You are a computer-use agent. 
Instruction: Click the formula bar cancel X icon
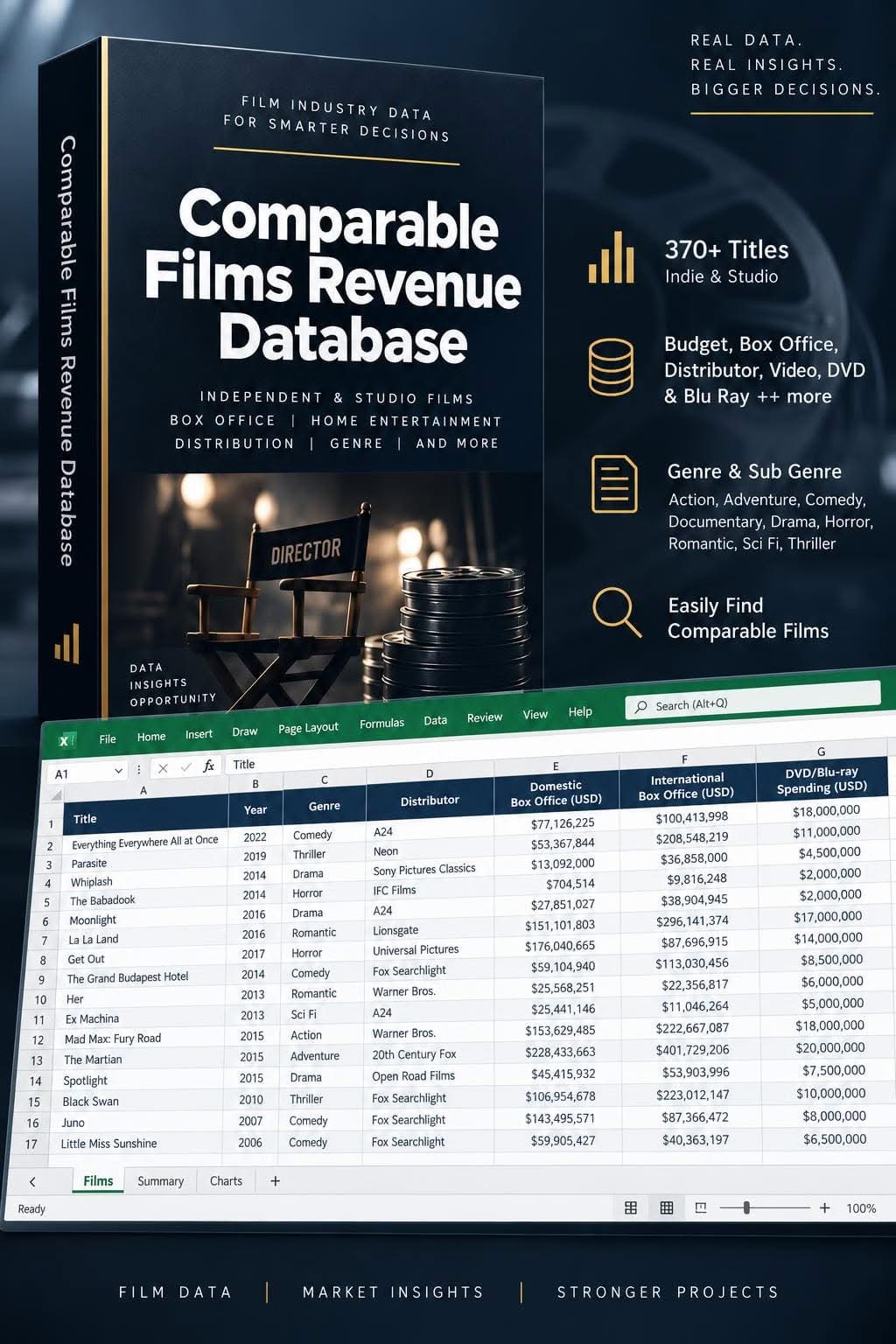[x=163, y=768]
